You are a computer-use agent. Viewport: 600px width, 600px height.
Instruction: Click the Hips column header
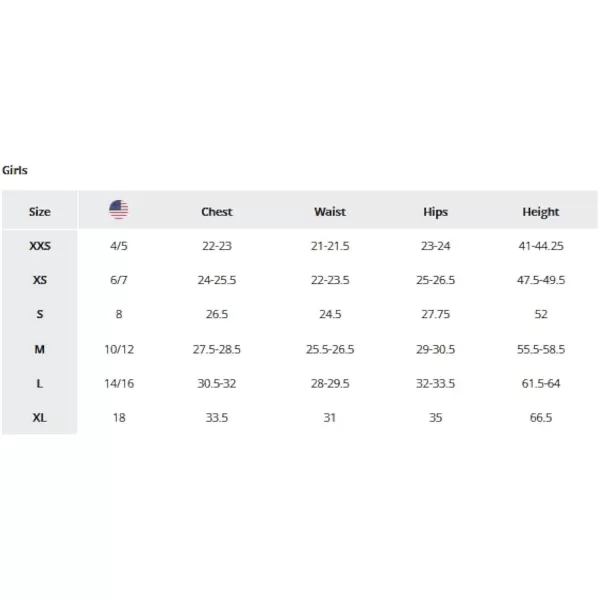pyautogui.click(x=435, y=212)
